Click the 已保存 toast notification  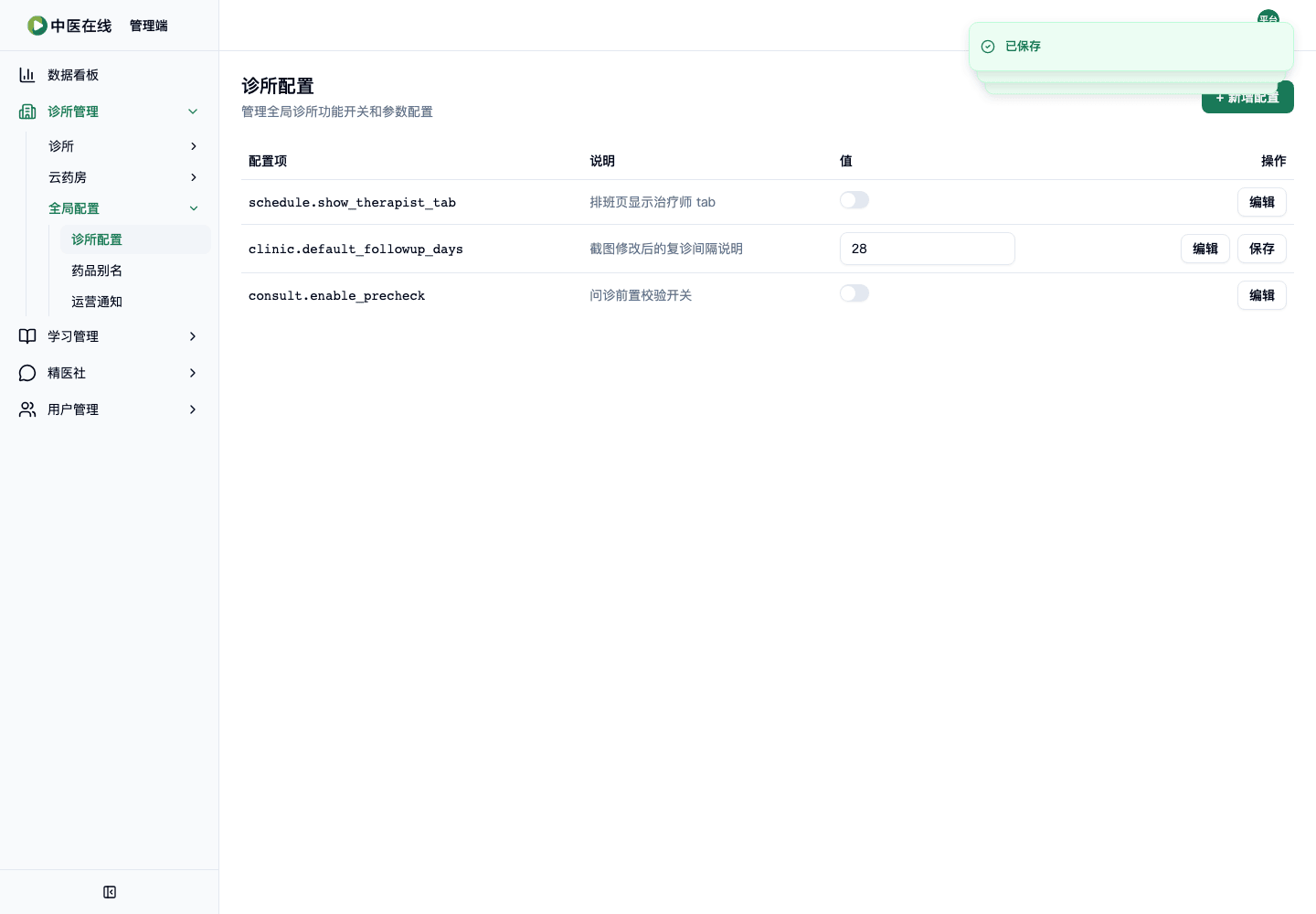[x=1130, y=47]
